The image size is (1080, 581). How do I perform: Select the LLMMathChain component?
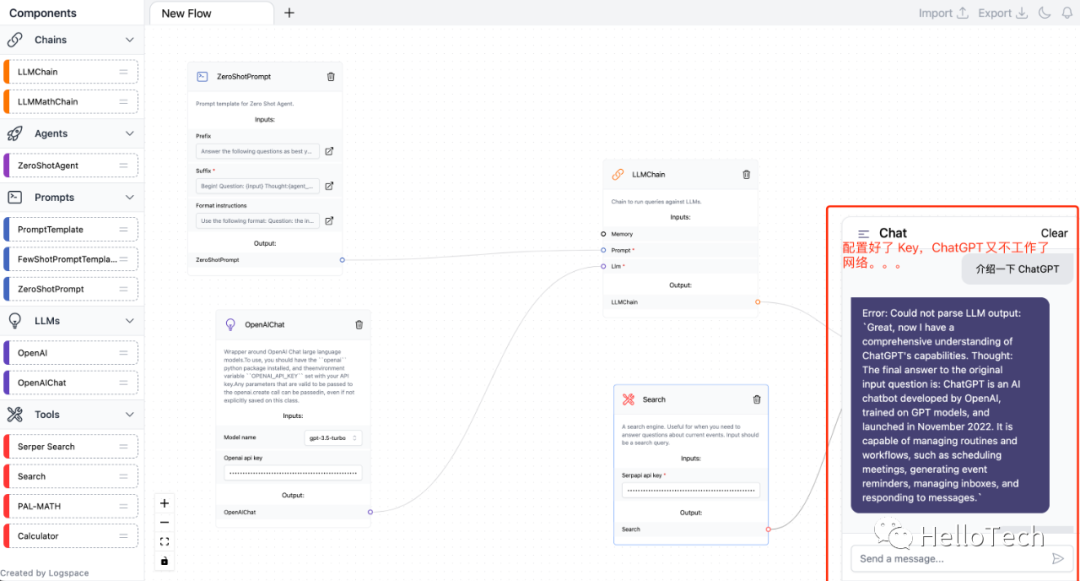click(x=72, y=102)
